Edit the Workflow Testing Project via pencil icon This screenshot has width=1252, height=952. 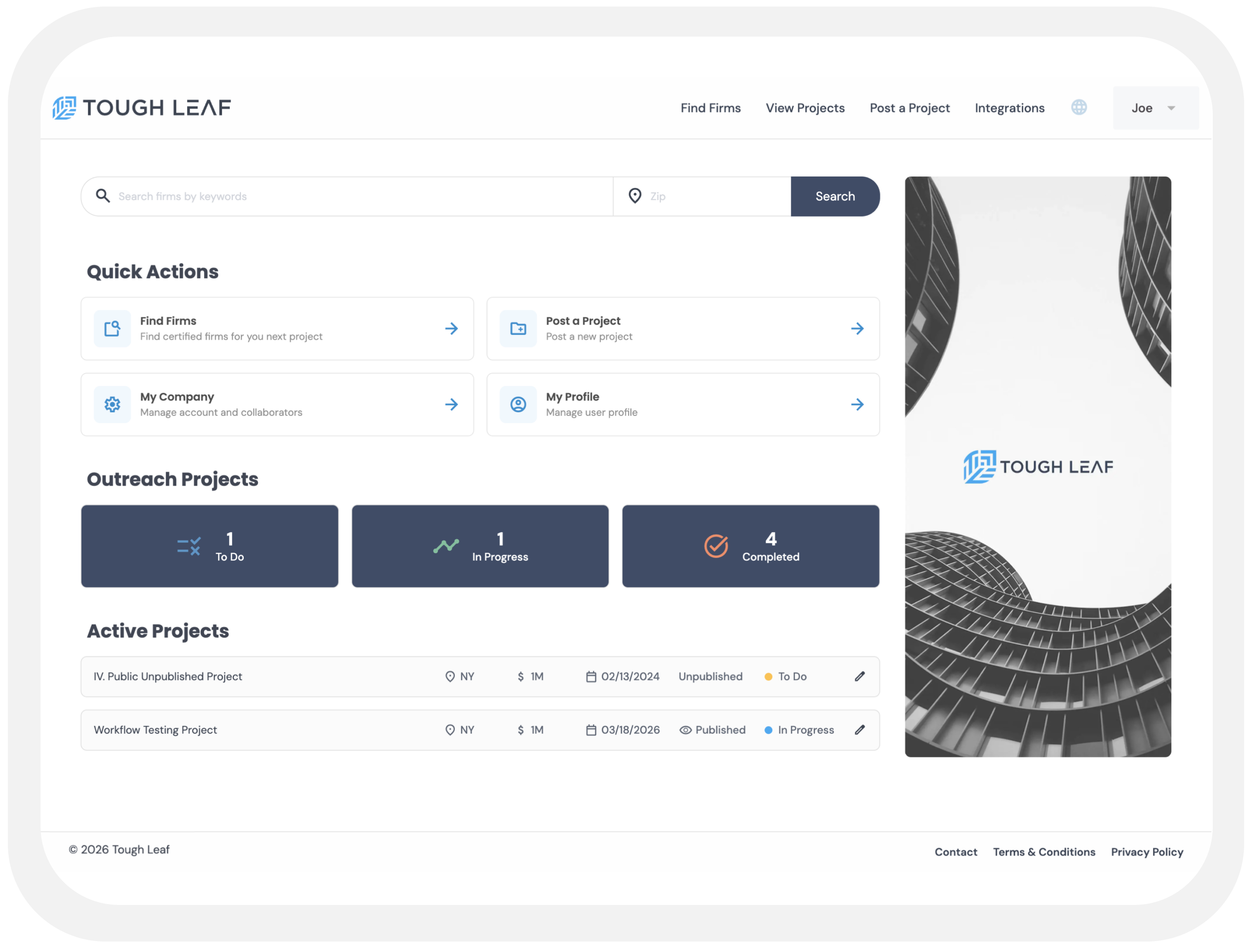tap(860, 730)
